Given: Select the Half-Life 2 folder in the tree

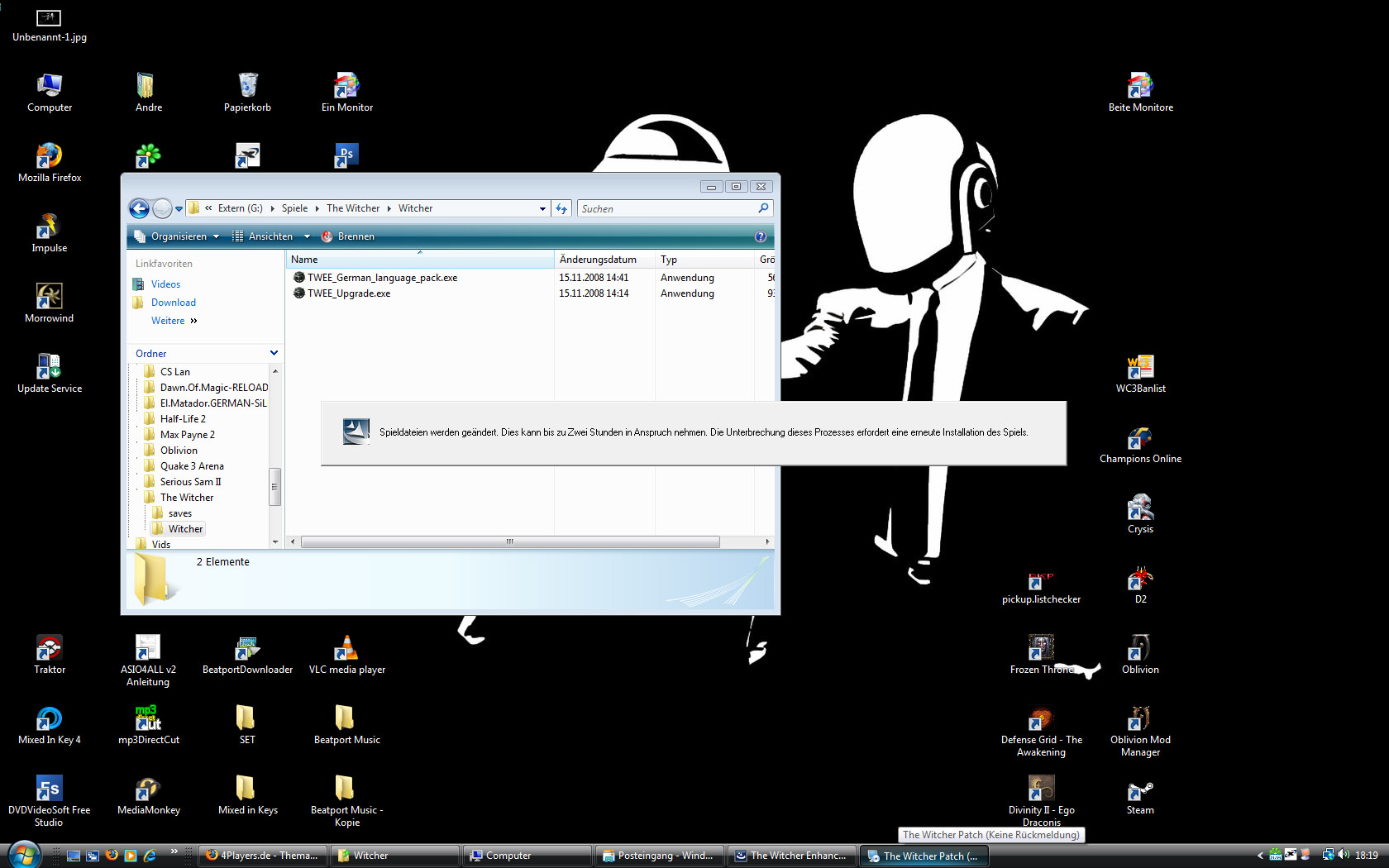Looking at the screenshot, I should point(183,419).
